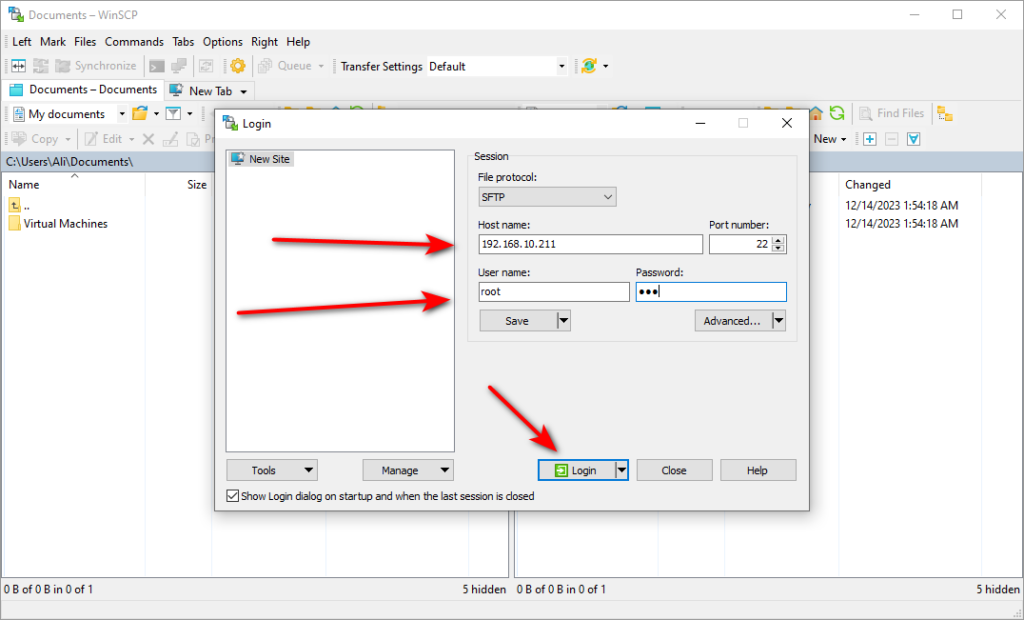The height and width of the screenshot is (620, 1024).
Task: Open the Tabs menu
Action: coord(183,42)
